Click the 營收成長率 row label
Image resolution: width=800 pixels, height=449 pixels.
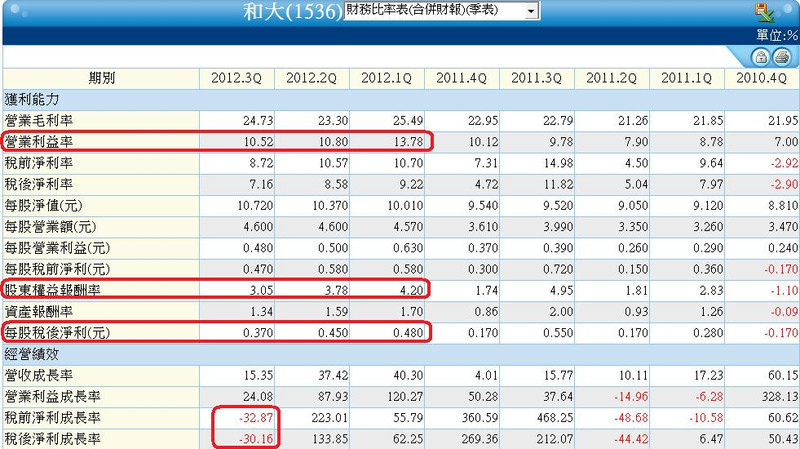tap(39, 376)
